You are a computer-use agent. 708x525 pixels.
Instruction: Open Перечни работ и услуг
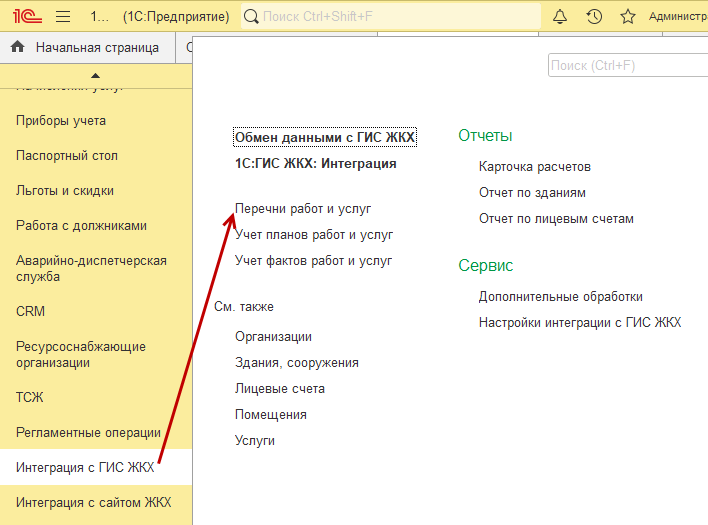coord(303,209)
